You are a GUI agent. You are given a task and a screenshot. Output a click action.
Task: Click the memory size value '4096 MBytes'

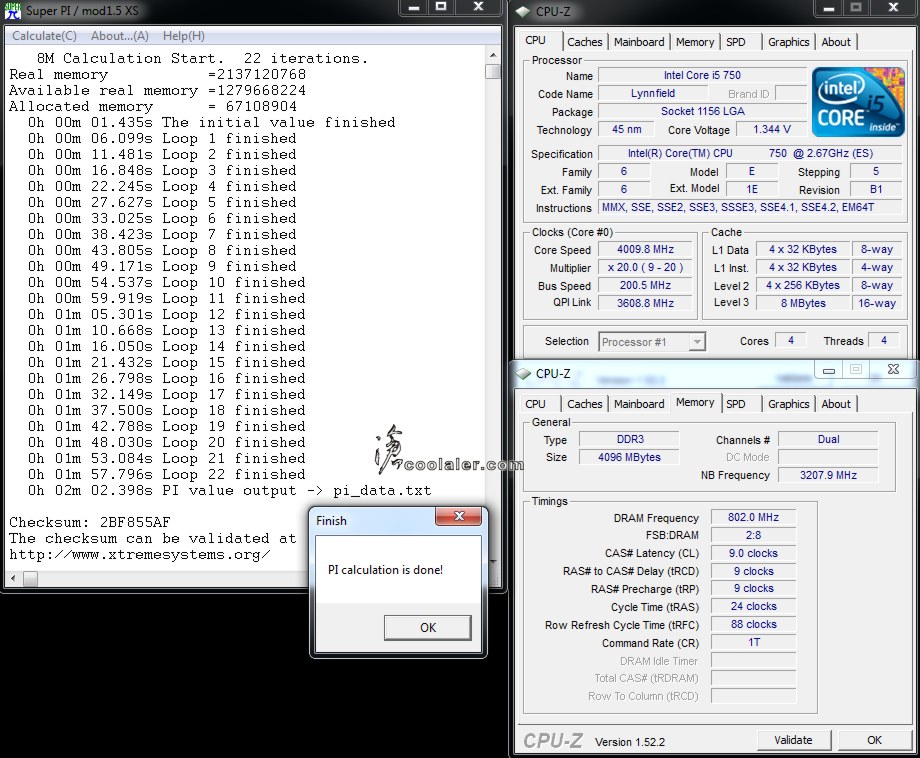[630, 457]
